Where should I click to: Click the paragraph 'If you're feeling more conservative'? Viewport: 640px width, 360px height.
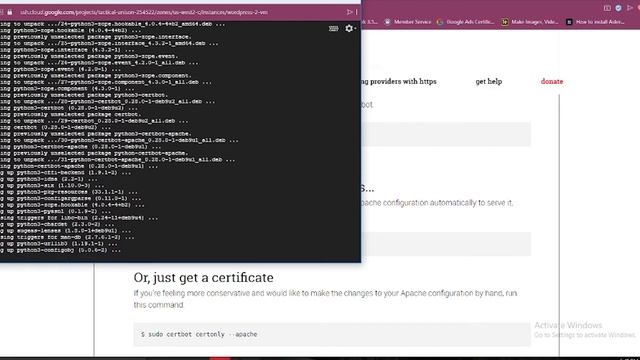pos(325,299)
